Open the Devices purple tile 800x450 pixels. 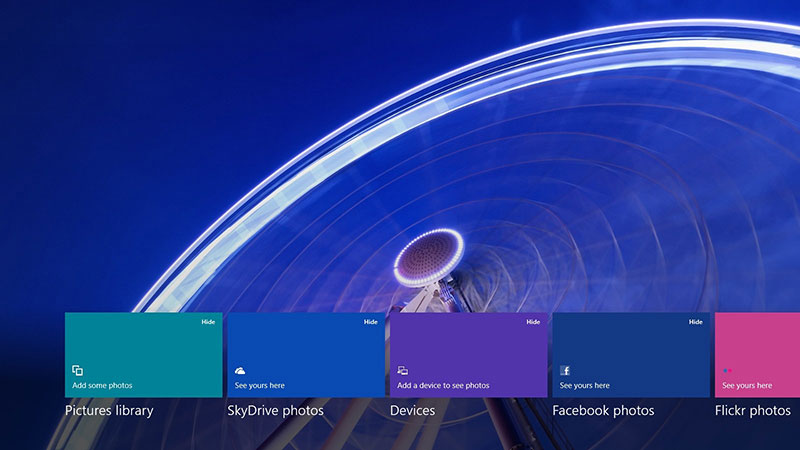click(x=468, y=355)
